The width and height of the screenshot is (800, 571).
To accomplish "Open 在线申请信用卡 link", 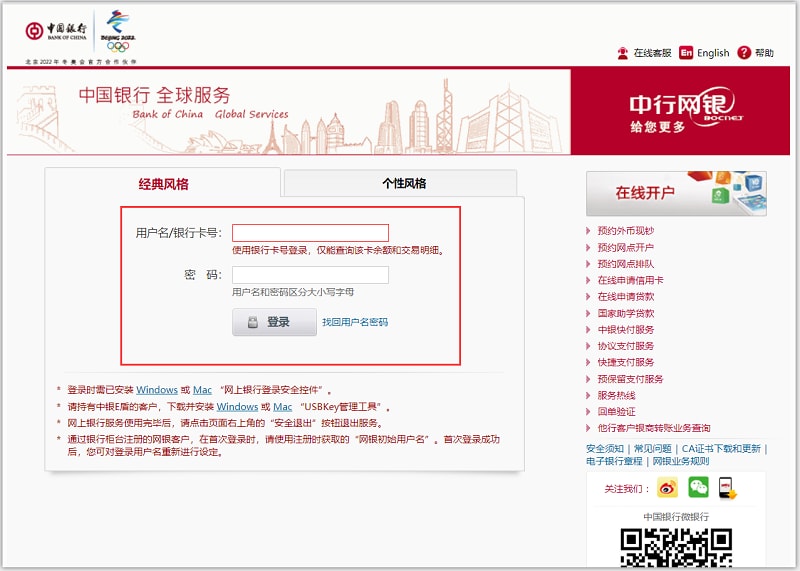I will (x=630, y=280).
